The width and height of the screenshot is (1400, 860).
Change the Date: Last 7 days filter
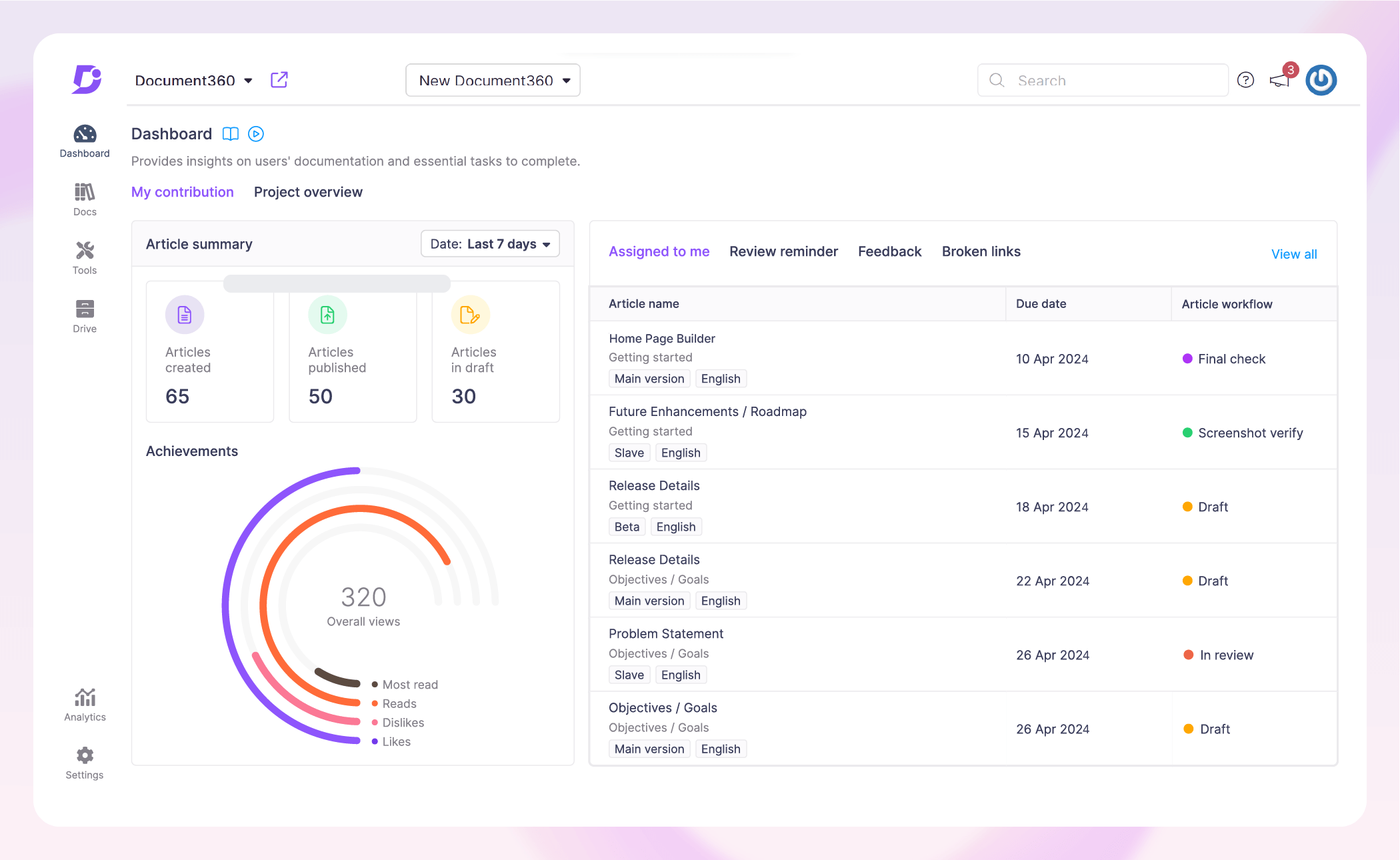[x=489, y=244]
